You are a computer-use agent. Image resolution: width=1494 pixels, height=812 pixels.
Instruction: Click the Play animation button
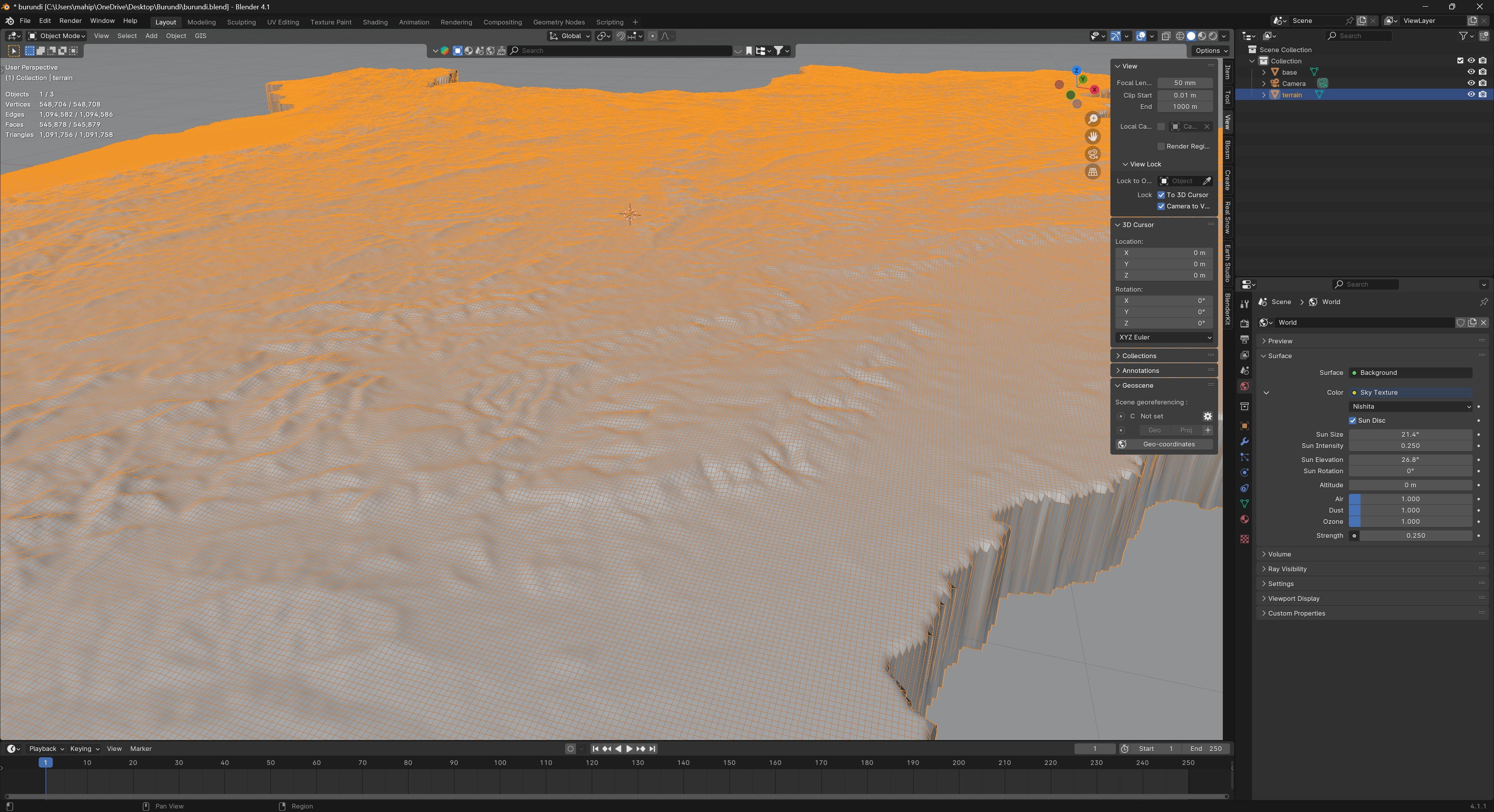pos(629,749)
